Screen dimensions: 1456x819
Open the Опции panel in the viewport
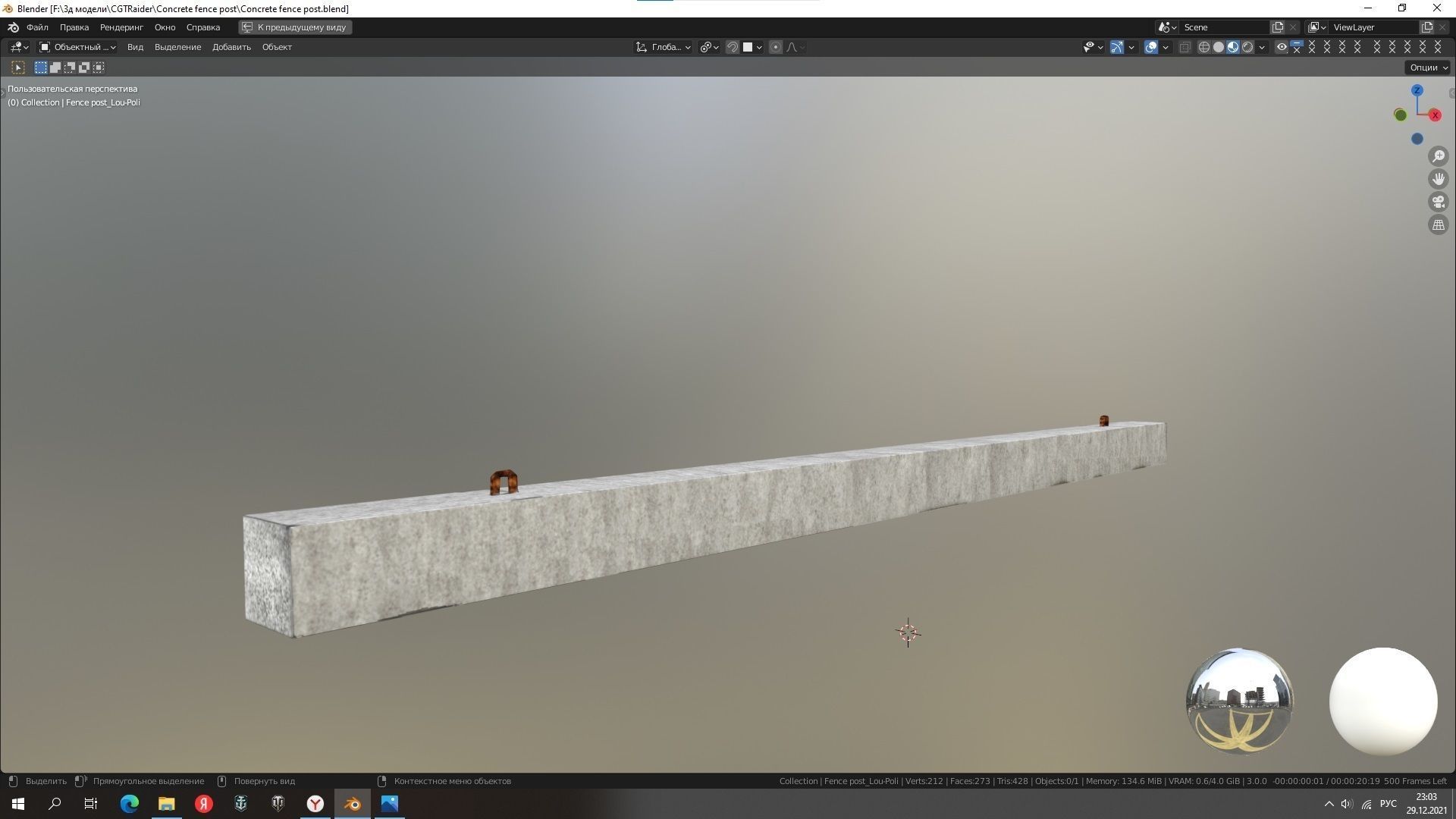1426,67
